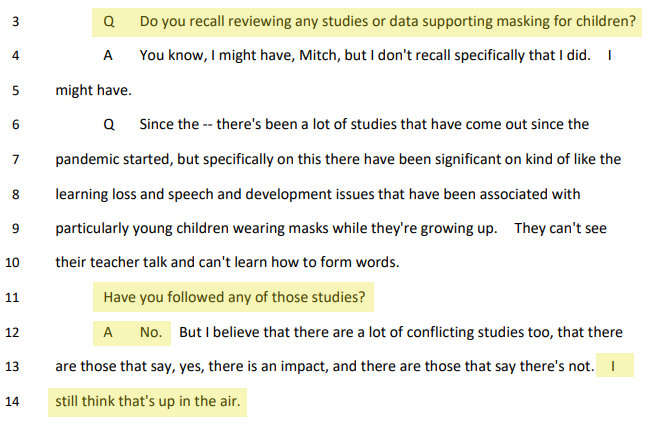Click line number 3
The image size is (653, 439).
click(15, 22)
